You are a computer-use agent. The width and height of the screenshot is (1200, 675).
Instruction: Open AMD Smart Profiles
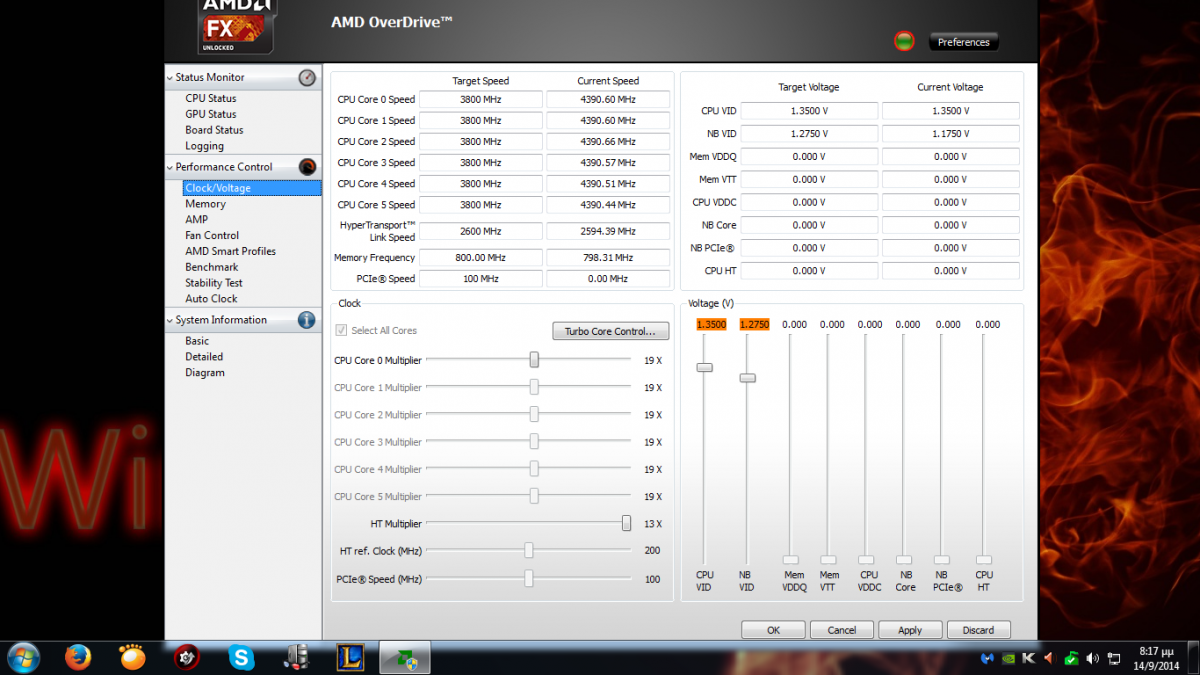coord(230,252)
